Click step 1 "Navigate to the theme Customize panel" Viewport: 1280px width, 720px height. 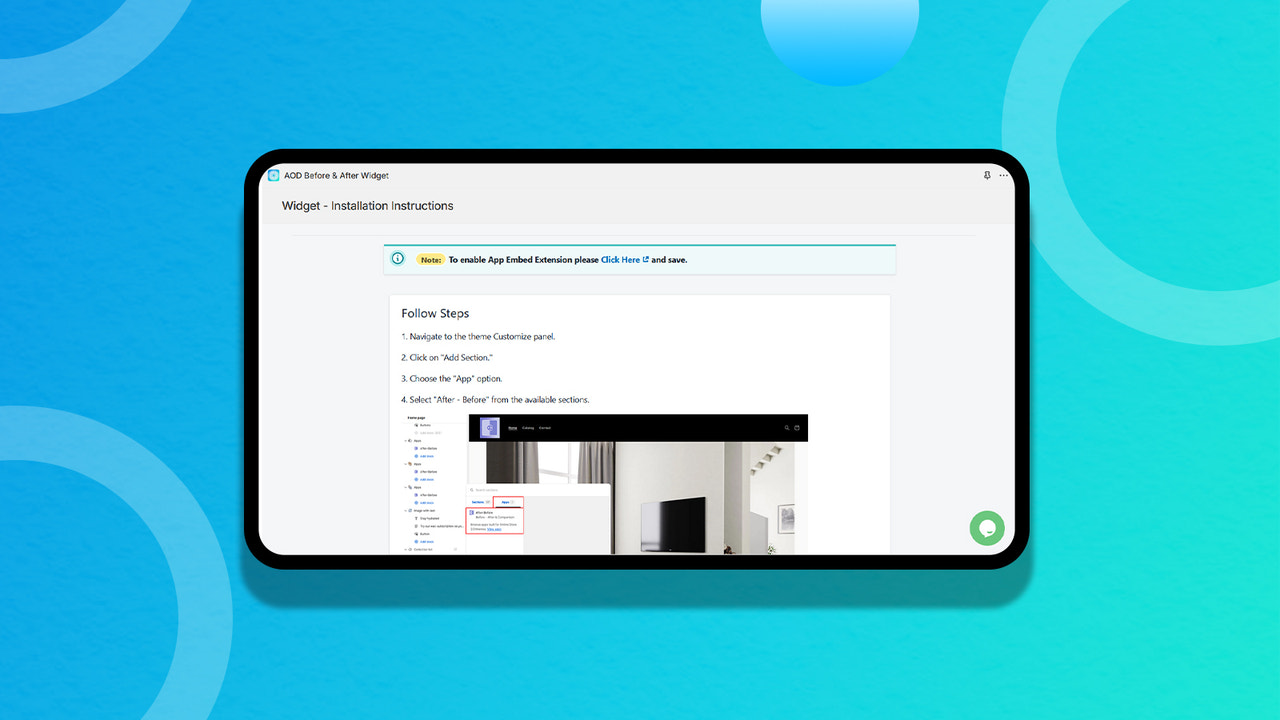coord(478,337)
